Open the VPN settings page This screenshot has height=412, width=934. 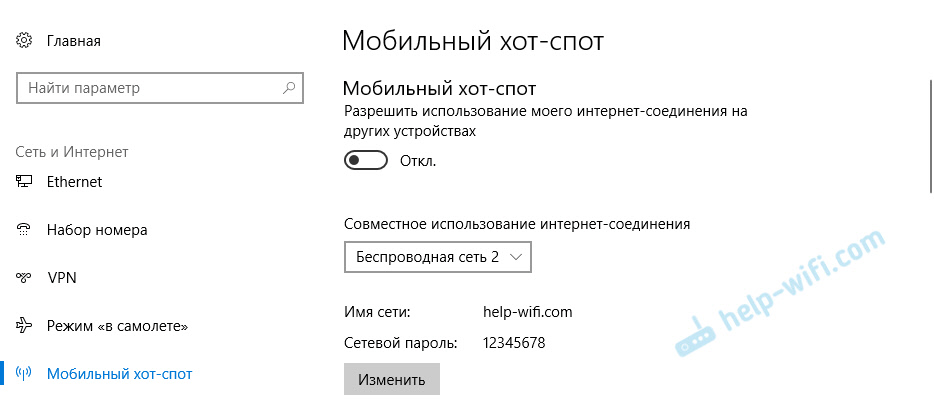point(62,277)
